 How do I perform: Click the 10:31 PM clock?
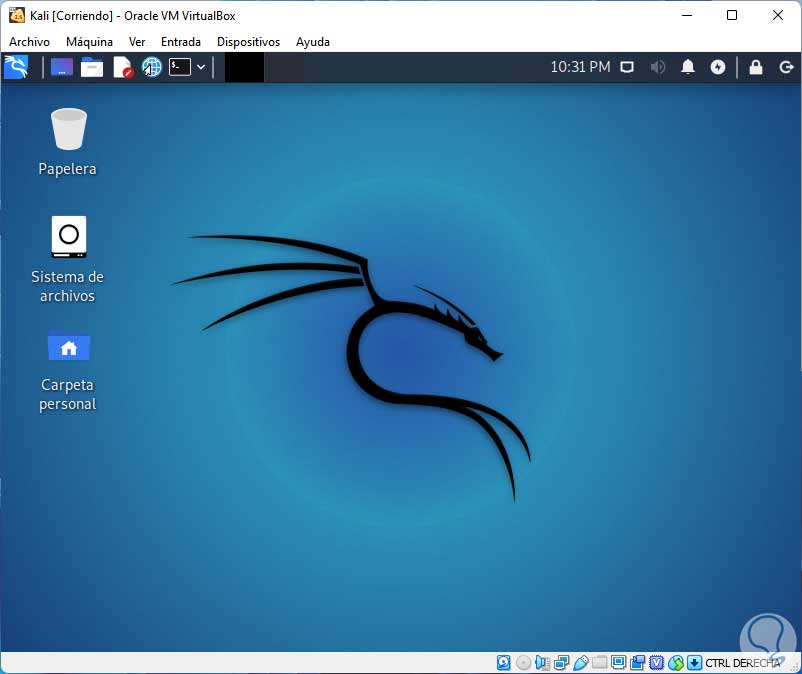[580, 67]
